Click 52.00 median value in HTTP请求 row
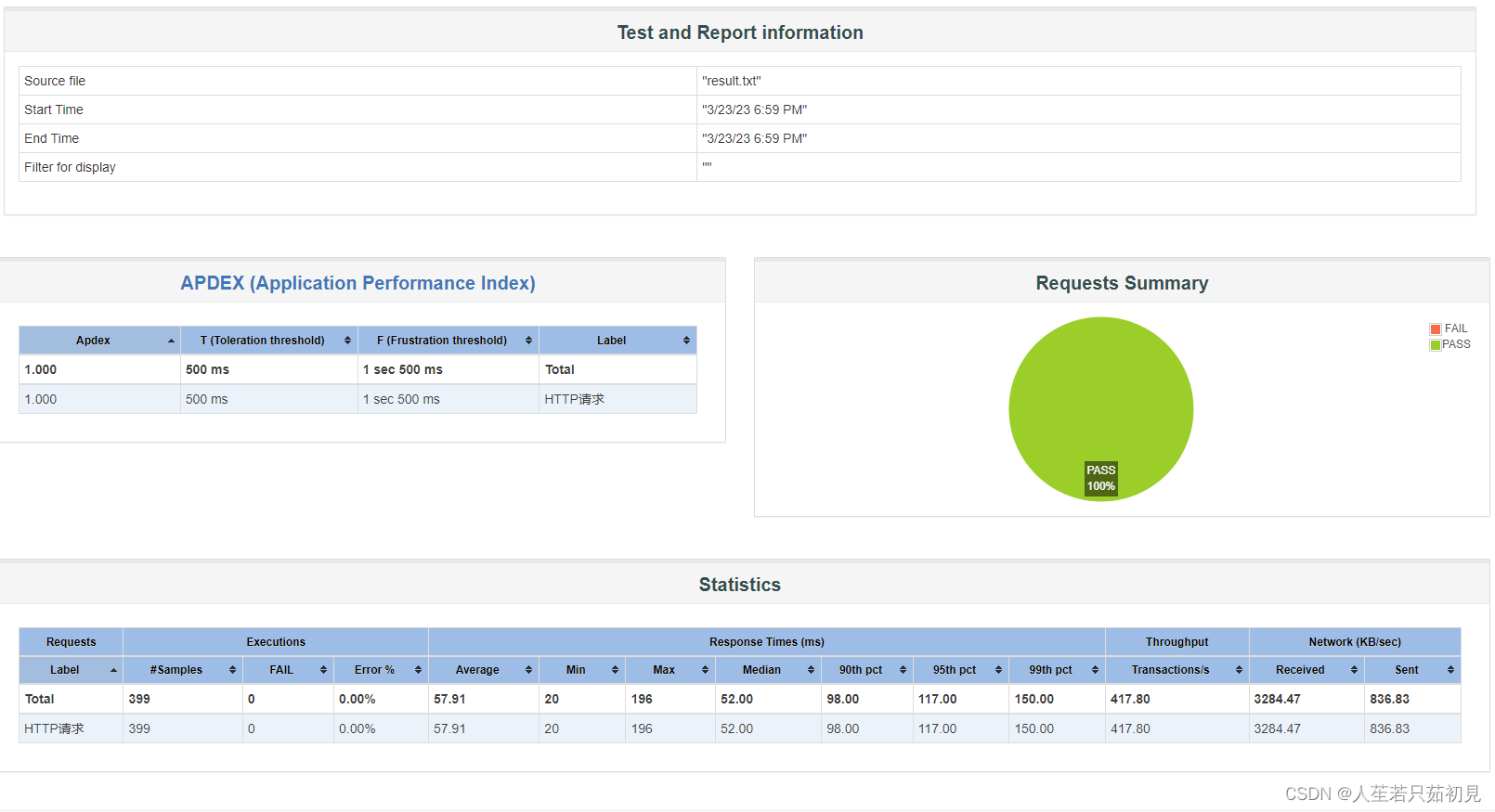The image size is (1495, 812). [736, 728]
